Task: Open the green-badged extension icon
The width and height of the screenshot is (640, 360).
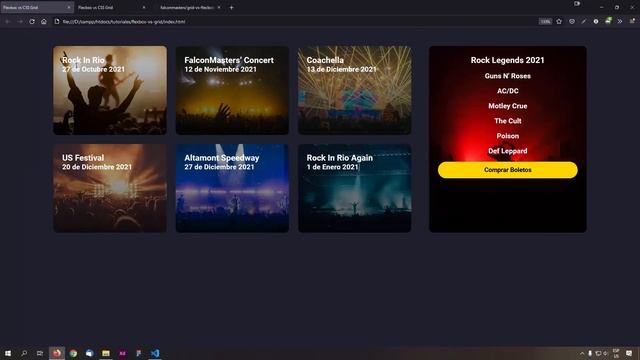Action: (608, 21)
